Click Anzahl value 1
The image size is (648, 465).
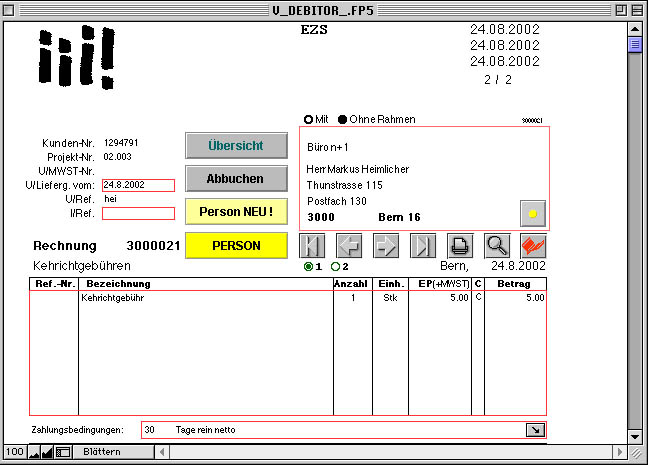(353, 298)
